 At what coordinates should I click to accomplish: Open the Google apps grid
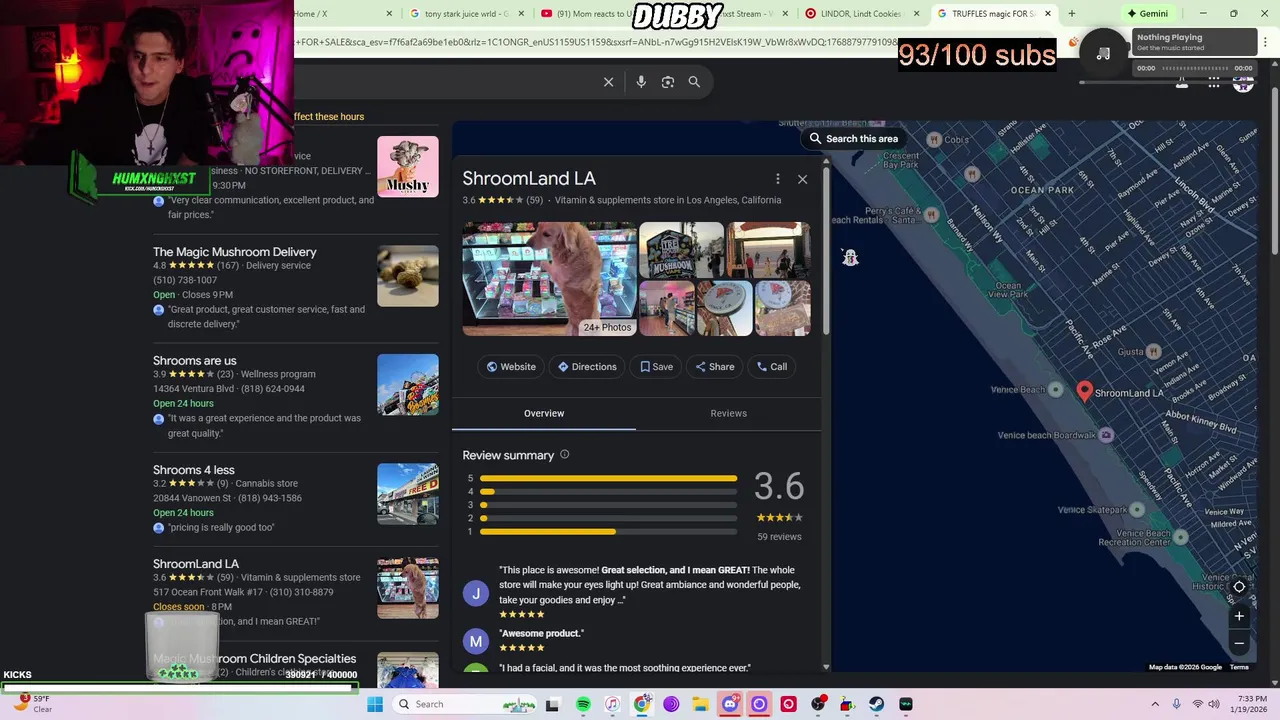1214,84
